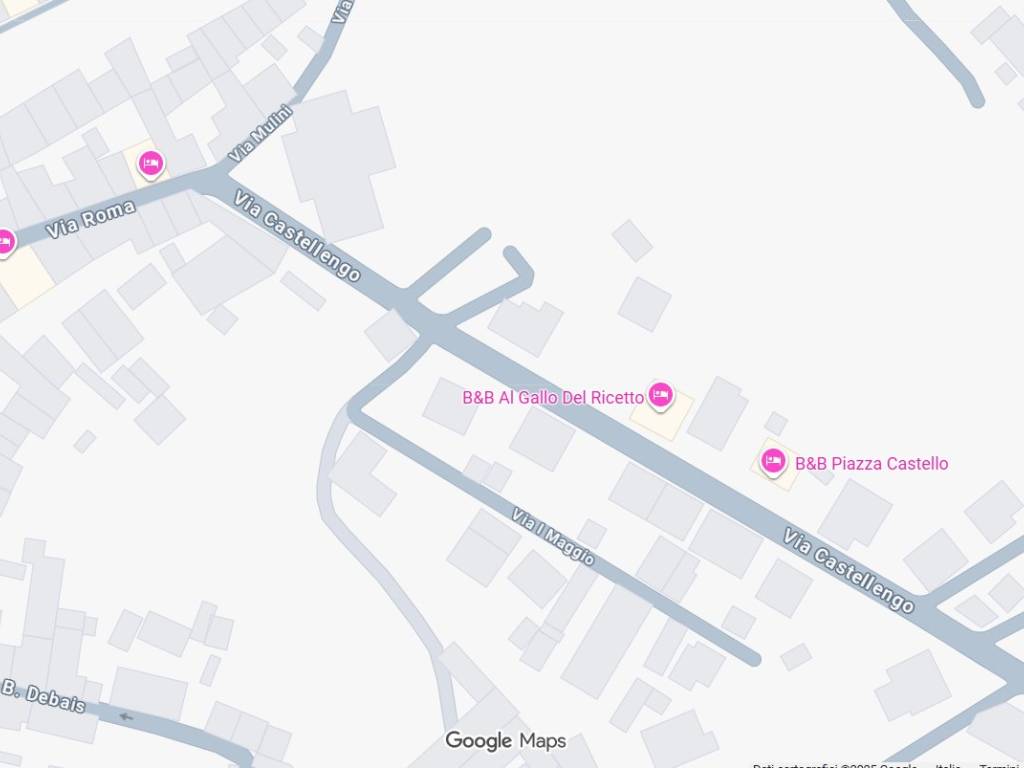Image resolution: width=1024 pixels, height=768 pixels.
Task: Select the upper Via Castellengo label near Via Roma
Action: [x=297, y=236]
